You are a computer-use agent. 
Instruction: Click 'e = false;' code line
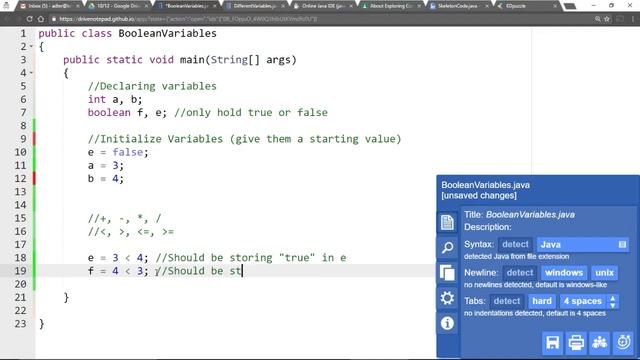tap(118, 152)
